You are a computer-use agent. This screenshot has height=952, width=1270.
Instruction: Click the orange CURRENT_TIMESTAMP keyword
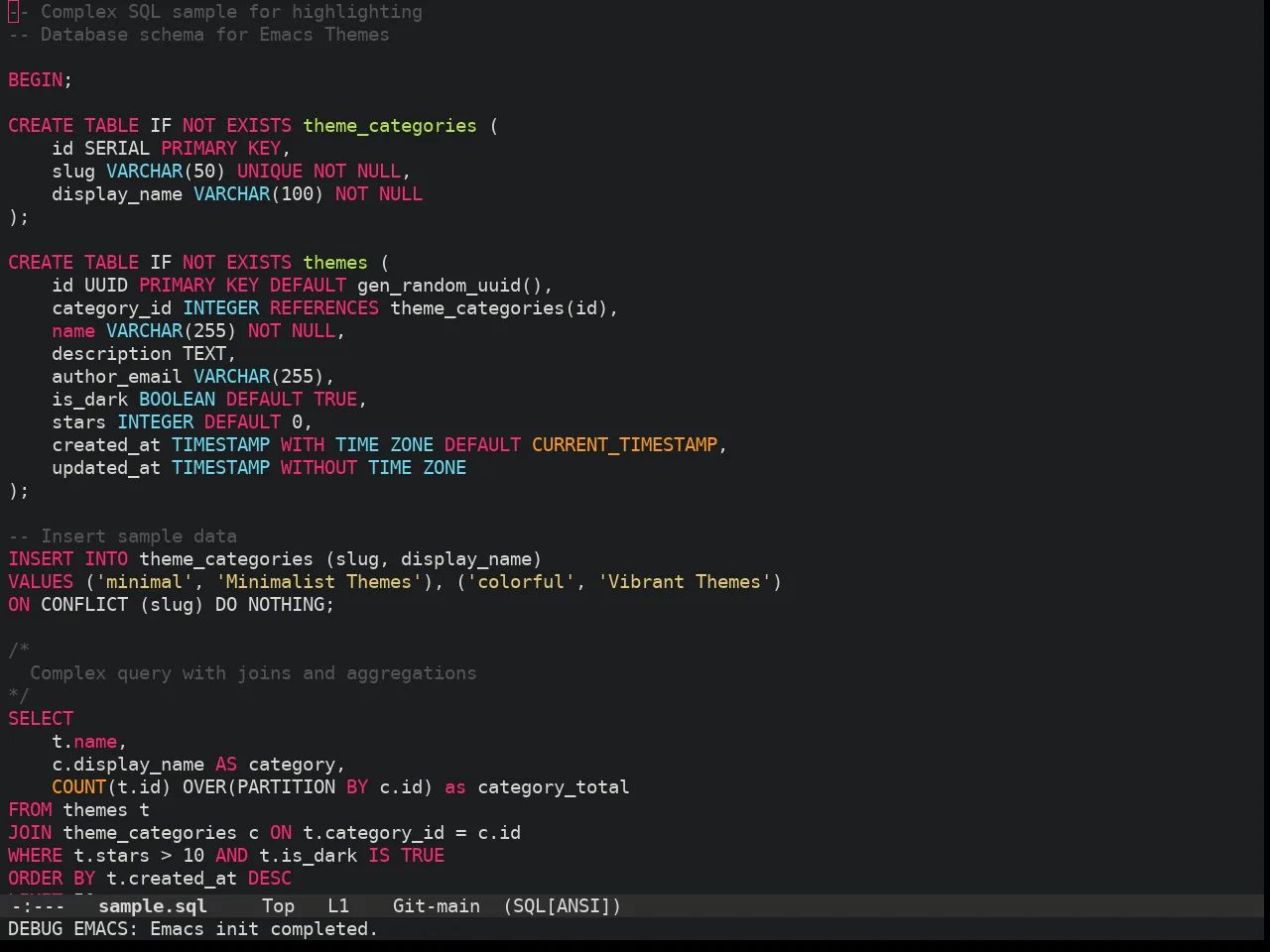coord(625,445)
